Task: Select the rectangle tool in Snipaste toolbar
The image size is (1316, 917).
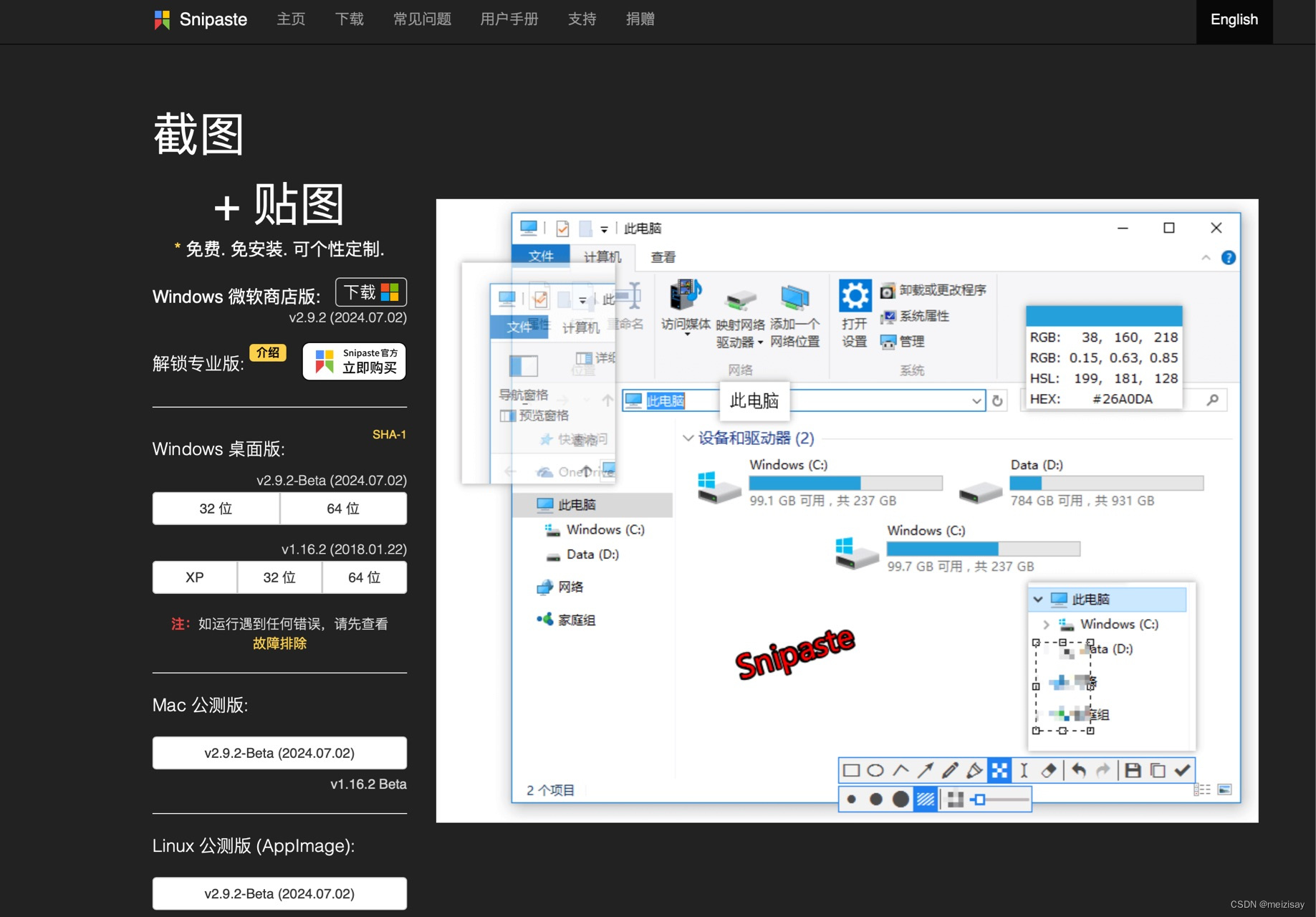Action: pyautogui.click(x=851, y=770)
